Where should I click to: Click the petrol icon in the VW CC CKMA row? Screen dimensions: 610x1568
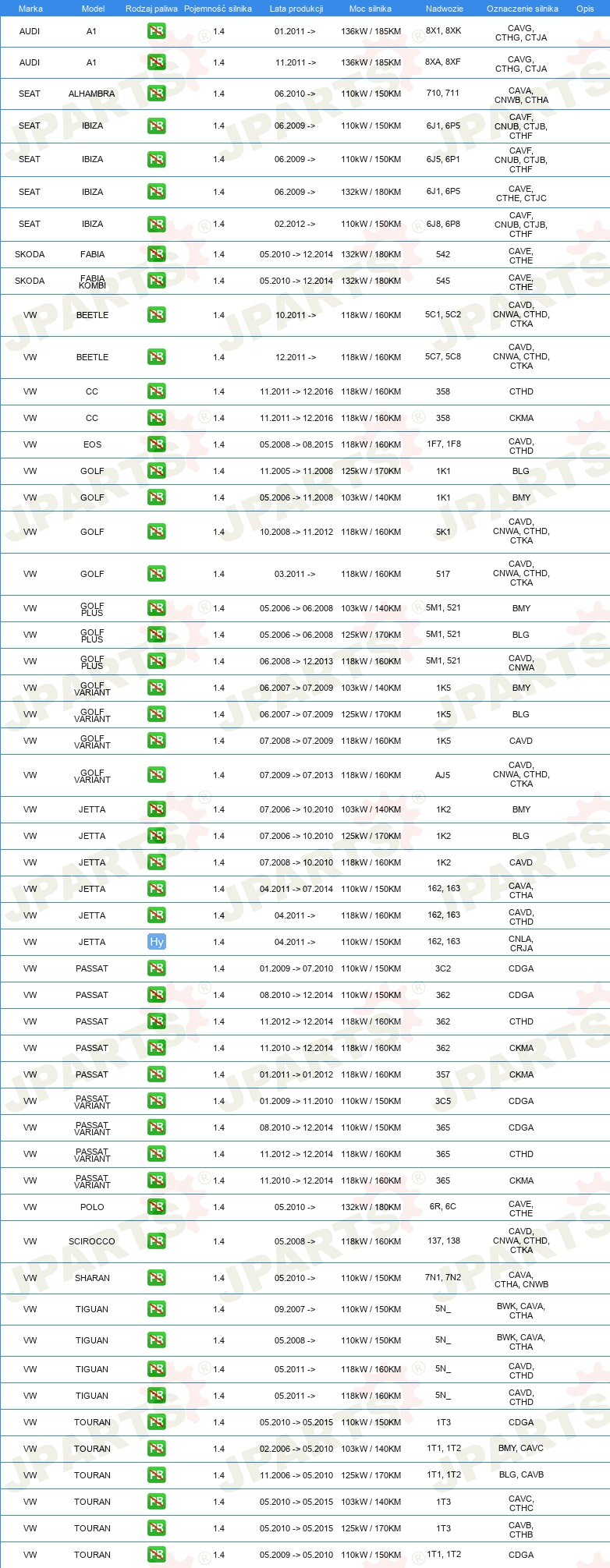pos(156,418)
